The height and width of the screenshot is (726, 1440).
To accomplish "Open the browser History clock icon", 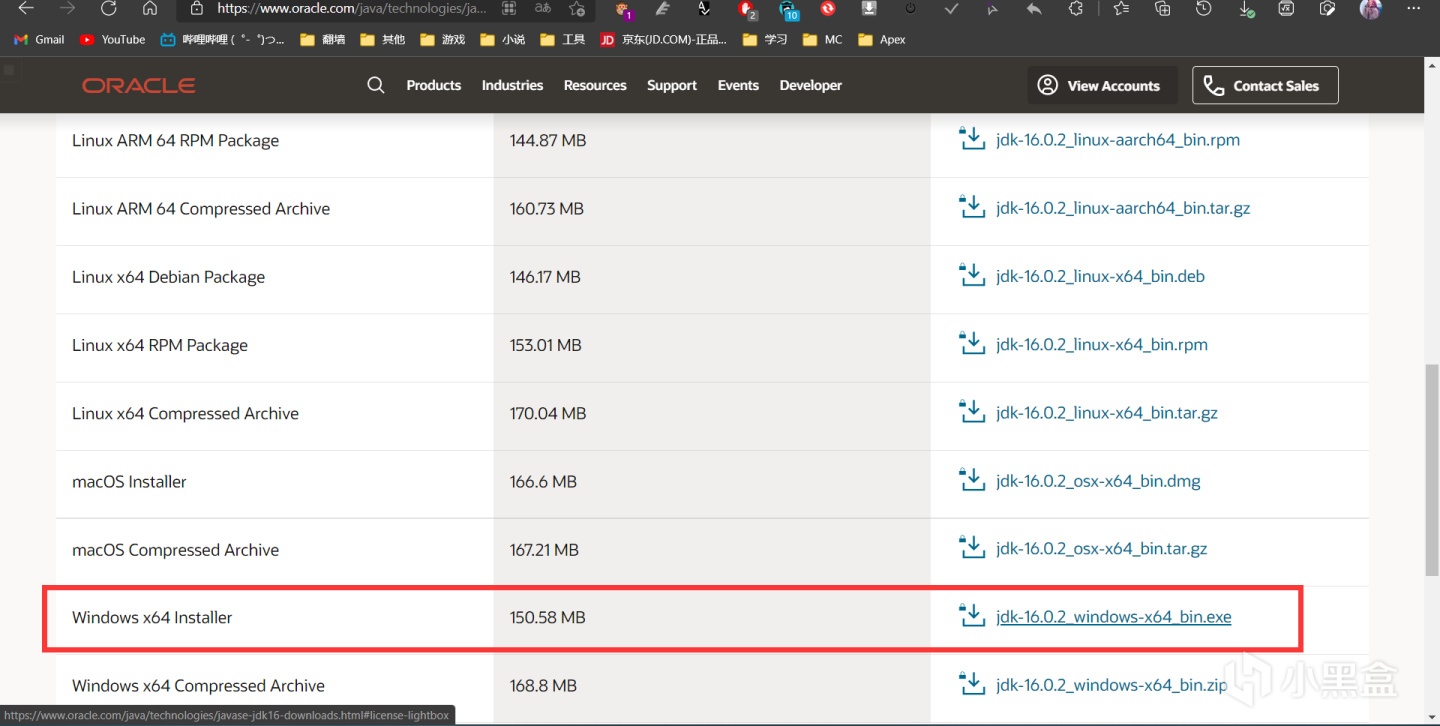I will 1204,8.
